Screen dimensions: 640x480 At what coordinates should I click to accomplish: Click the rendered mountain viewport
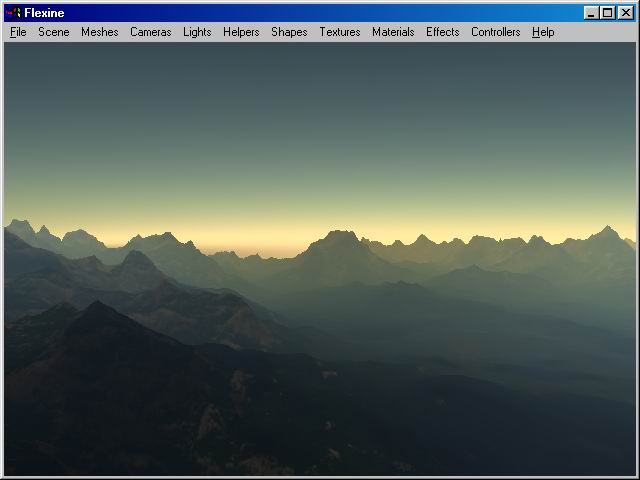click(320, 259)
